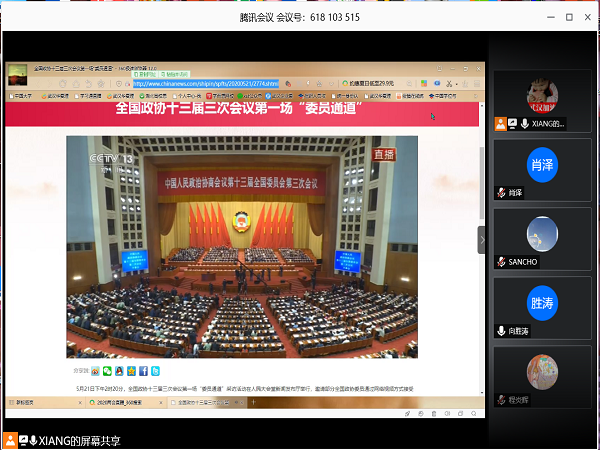Image resolution: width=600 pixels, height=450 pixels.
Task: Switch to the 新标签页 tab
Action: tap(45, 403)
